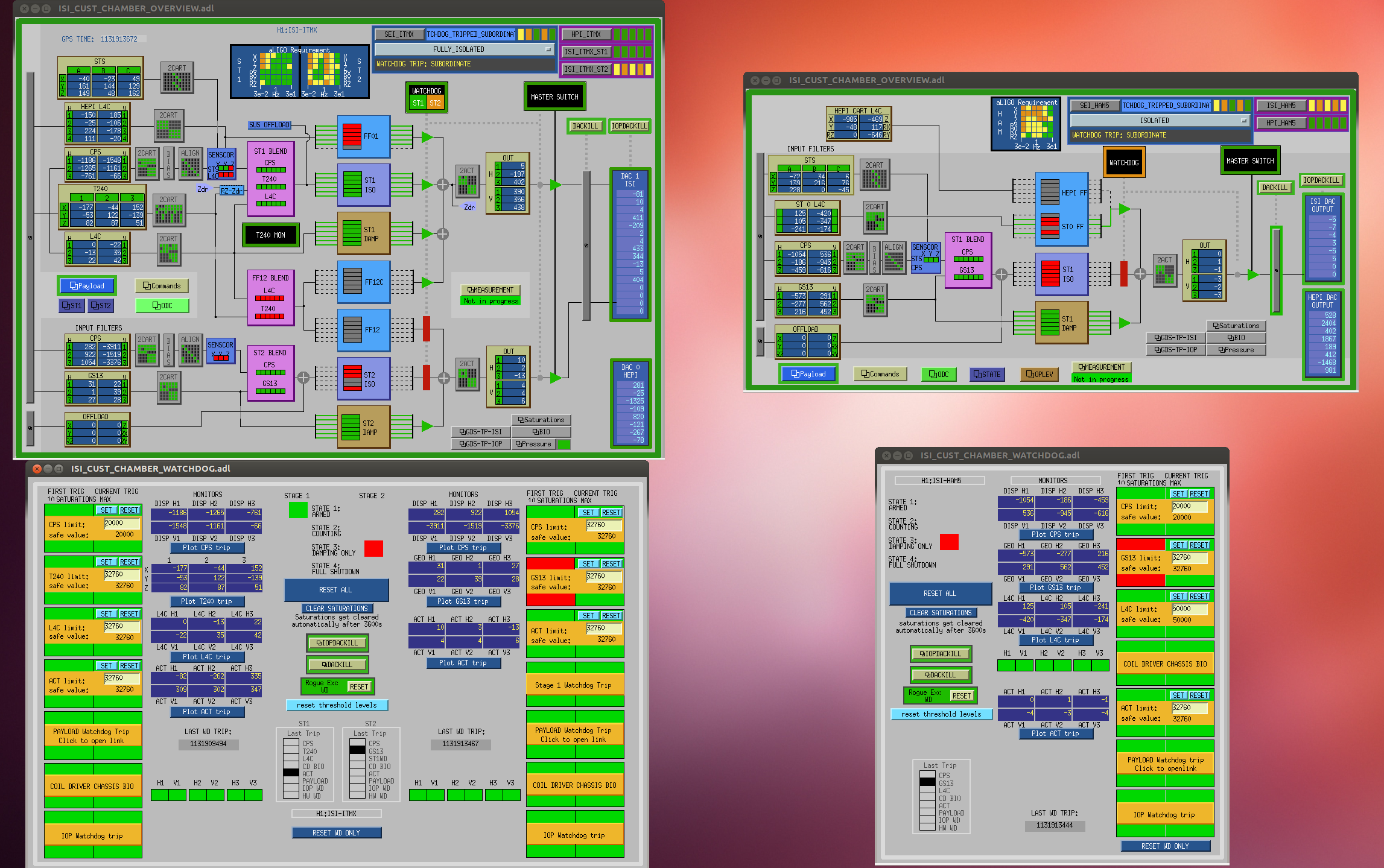Screen dimensions: 1384x868
Task: Click RESET ALL in ITMX watchdog window
Action: click(x=336, y=590)
